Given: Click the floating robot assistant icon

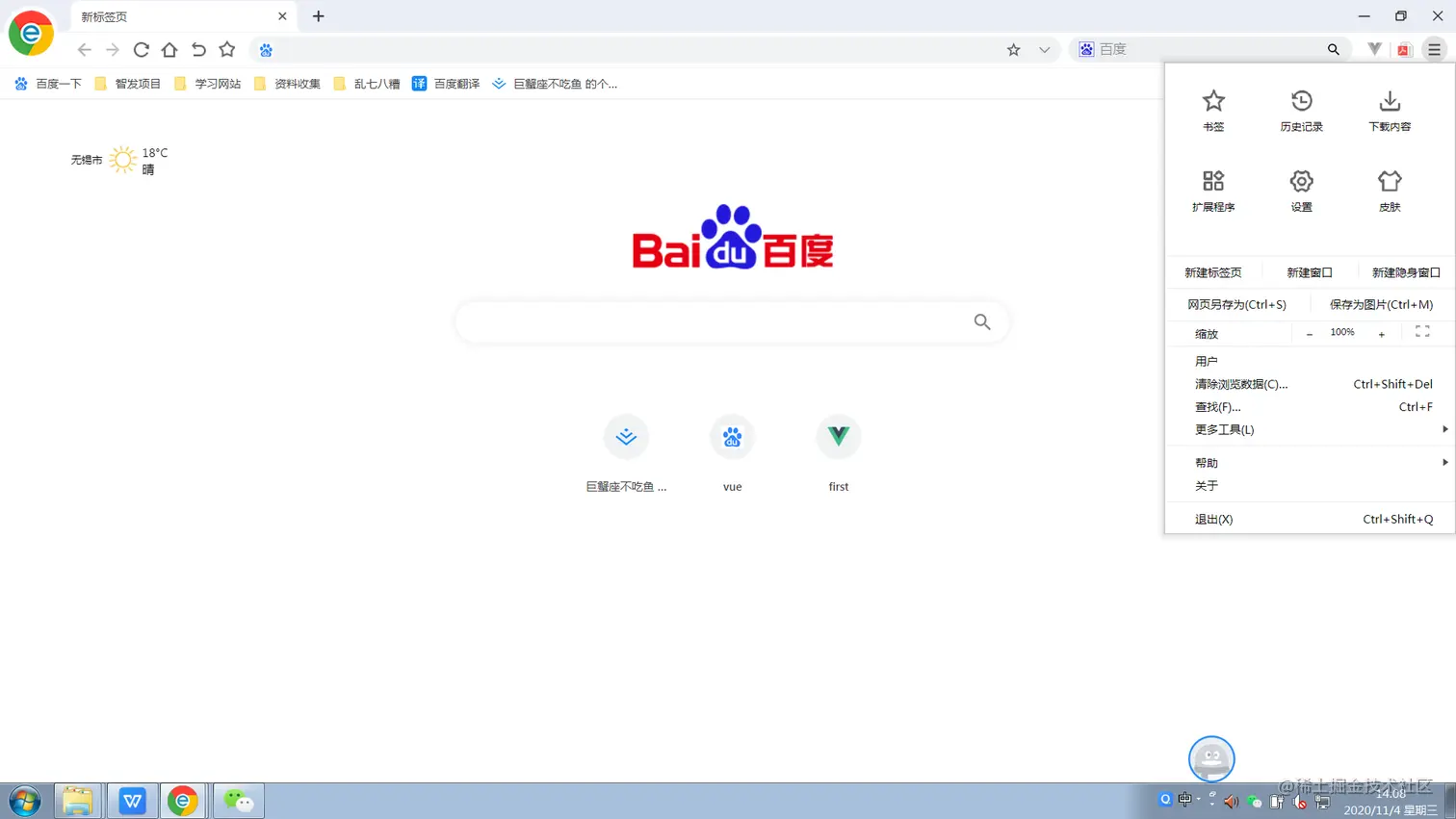Looking at the screenshot, I should pyautogui.click(x=1211, y=759).
